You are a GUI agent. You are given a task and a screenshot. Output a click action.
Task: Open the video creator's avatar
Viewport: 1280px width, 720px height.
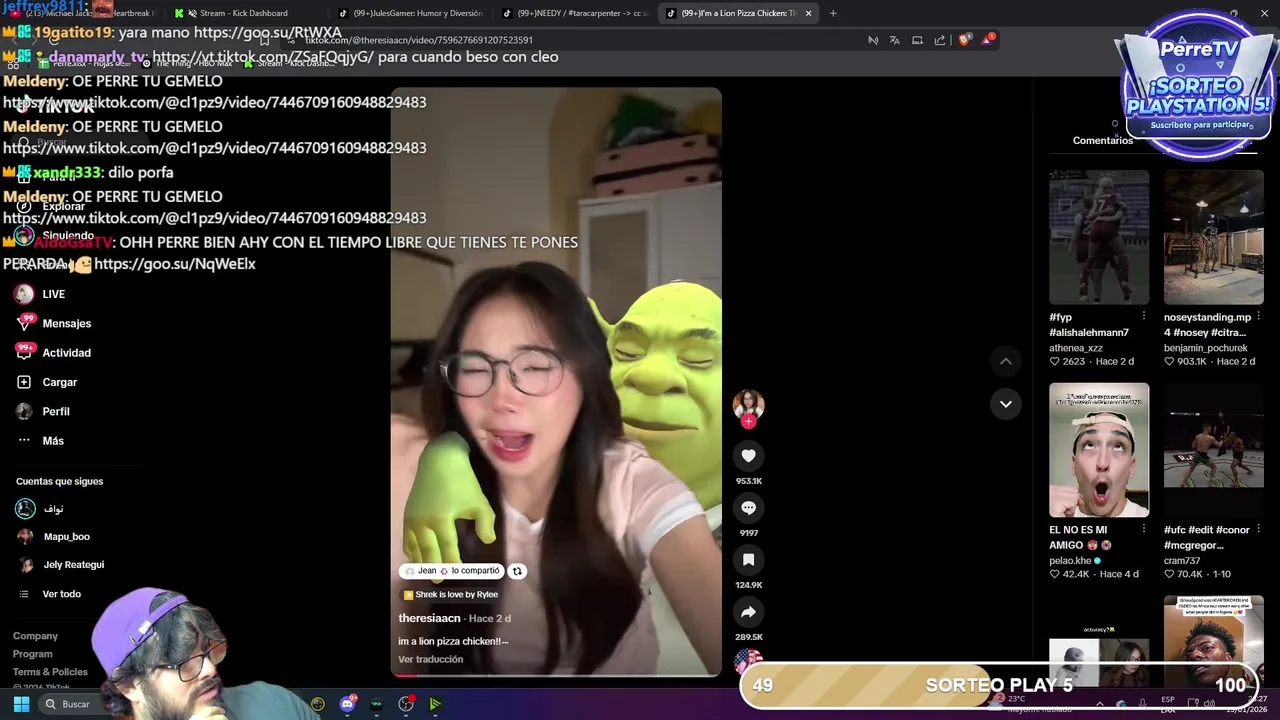(748, 404)
